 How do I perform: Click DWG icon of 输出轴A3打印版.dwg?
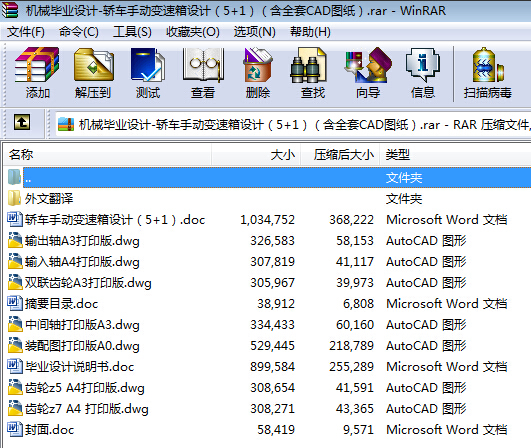coord(15,240)
